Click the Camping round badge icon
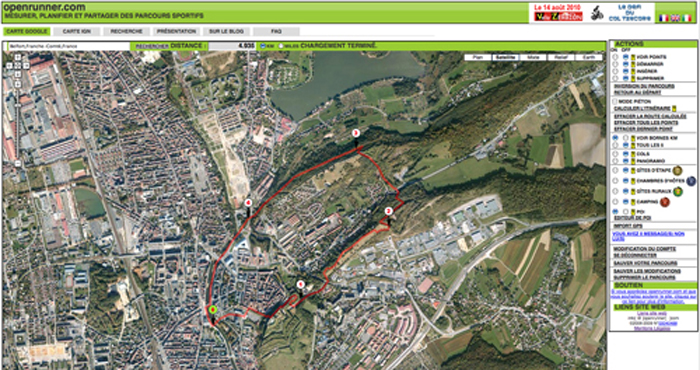This screenshot has height=370, width=700. tap(665, 202)
